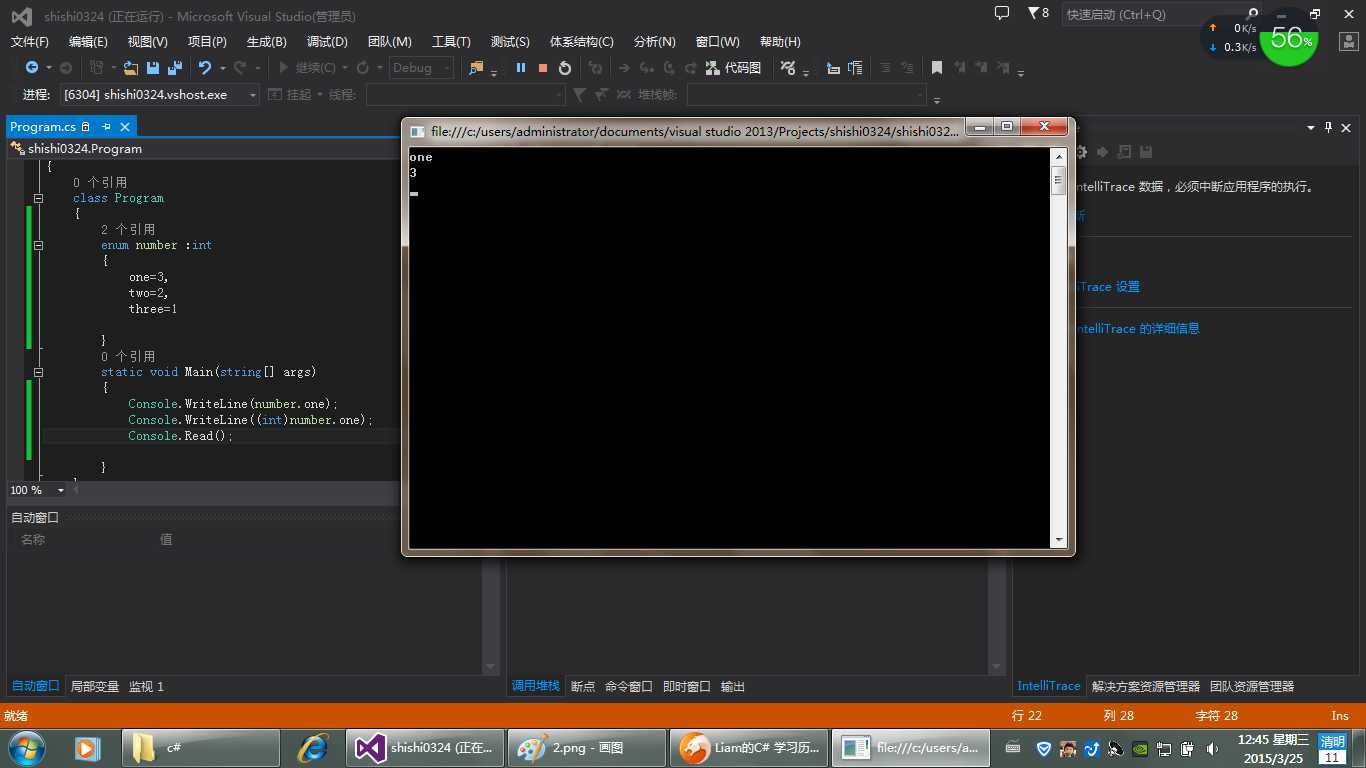Pin the Program.cs tab

point(106,127)
